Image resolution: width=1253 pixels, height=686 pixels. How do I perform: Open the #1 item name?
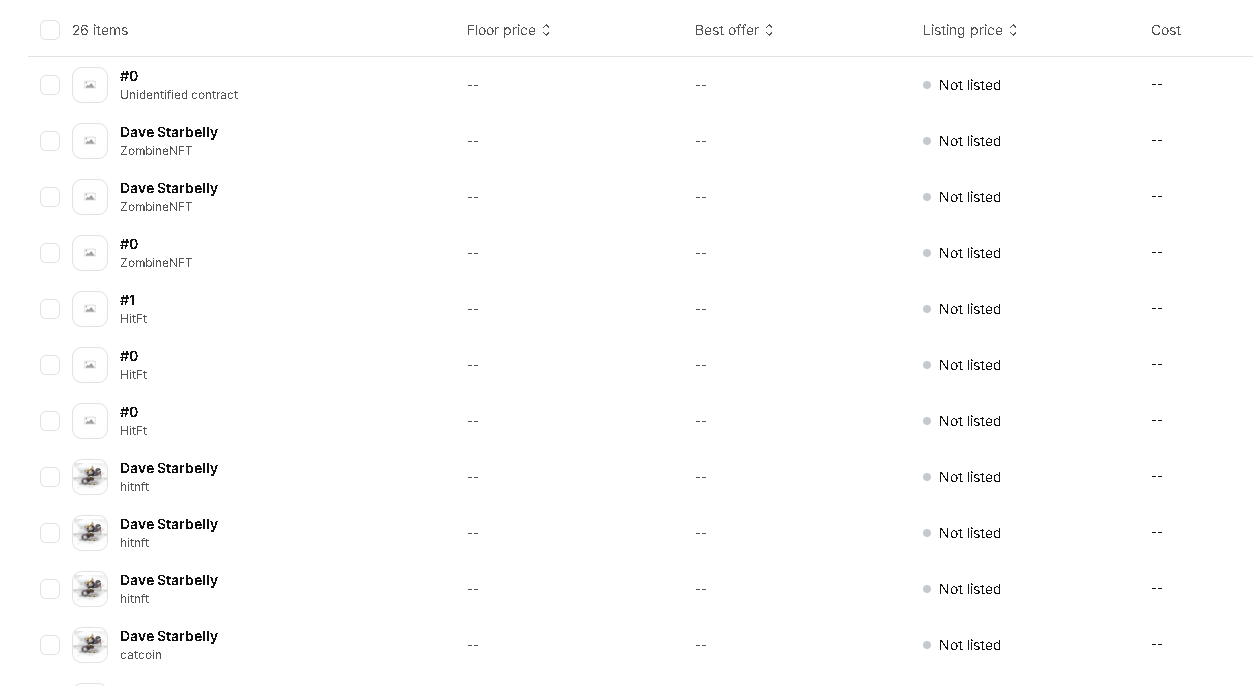pos(128,300)
